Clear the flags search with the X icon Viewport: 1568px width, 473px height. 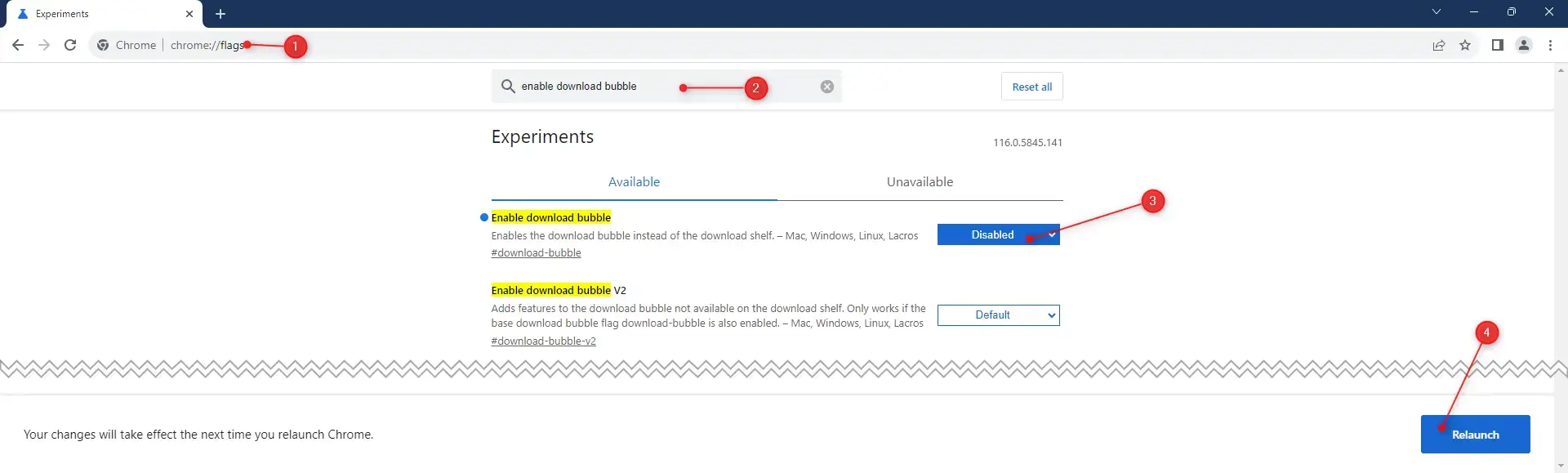pyautogui.click(x=827, y=87)
